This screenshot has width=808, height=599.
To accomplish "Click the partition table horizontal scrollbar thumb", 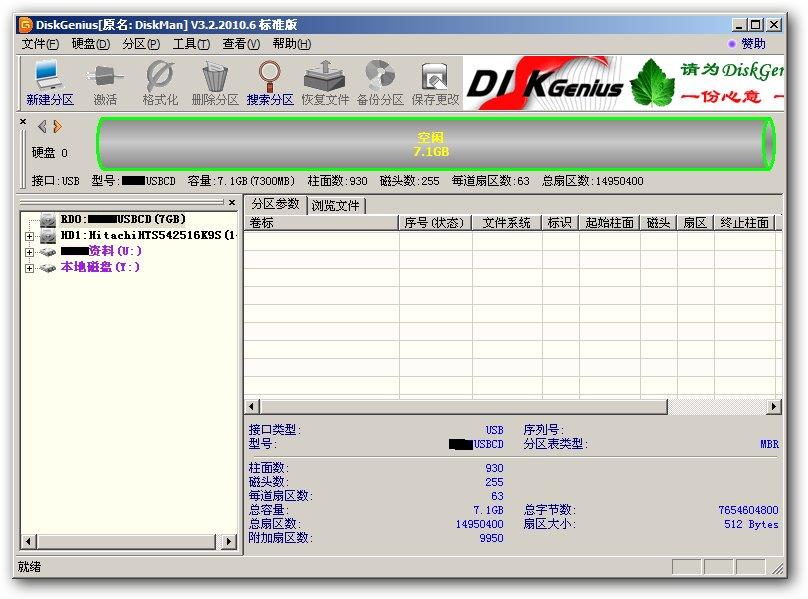I will 463,407.
